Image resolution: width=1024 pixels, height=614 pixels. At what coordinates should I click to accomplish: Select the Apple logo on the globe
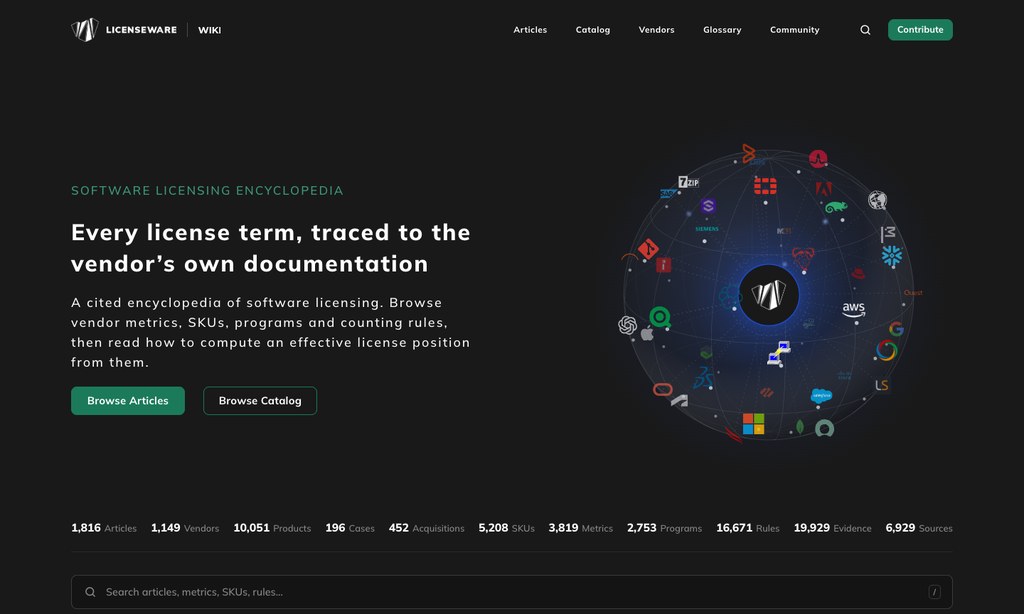(x=647, y=334)
